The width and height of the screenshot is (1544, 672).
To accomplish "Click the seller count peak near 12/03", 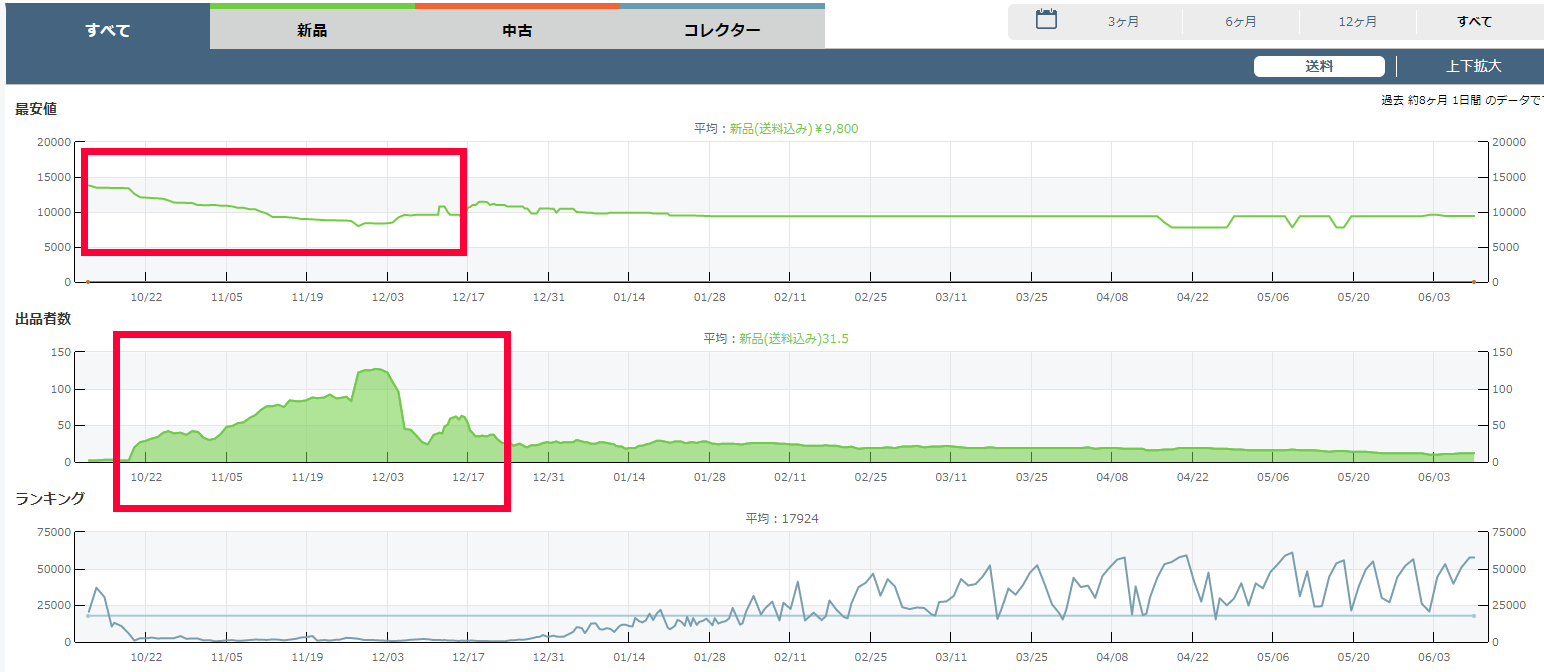I will 372,370.
